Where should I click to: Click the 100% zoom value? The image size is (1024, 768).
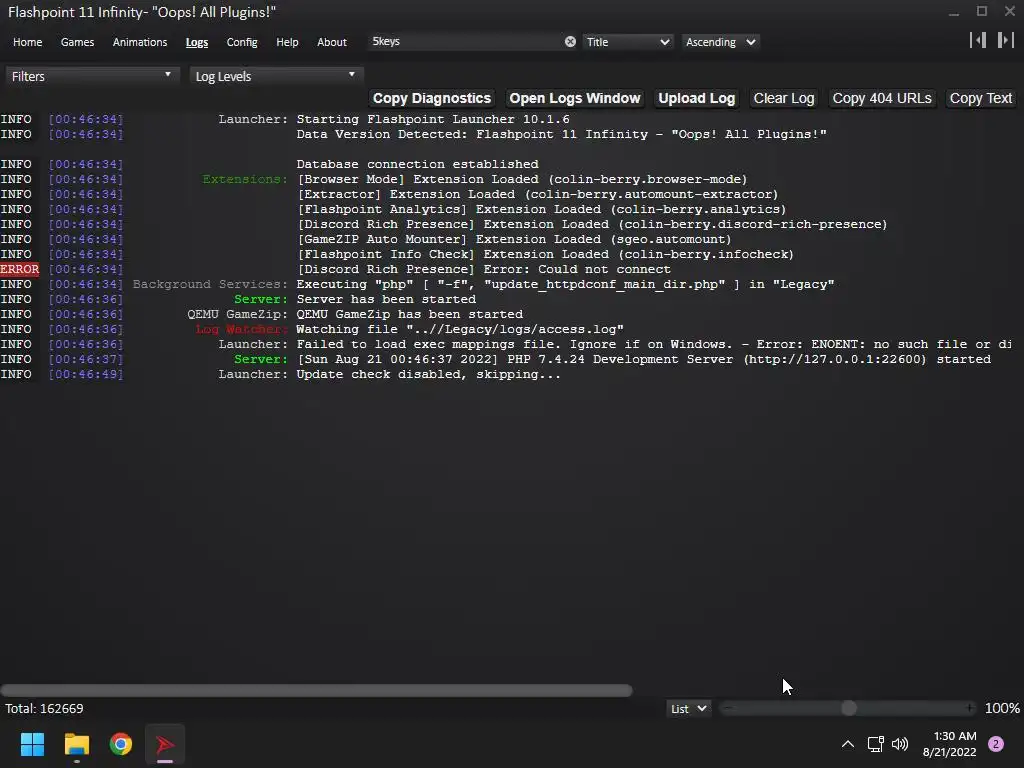point(1002,709)
